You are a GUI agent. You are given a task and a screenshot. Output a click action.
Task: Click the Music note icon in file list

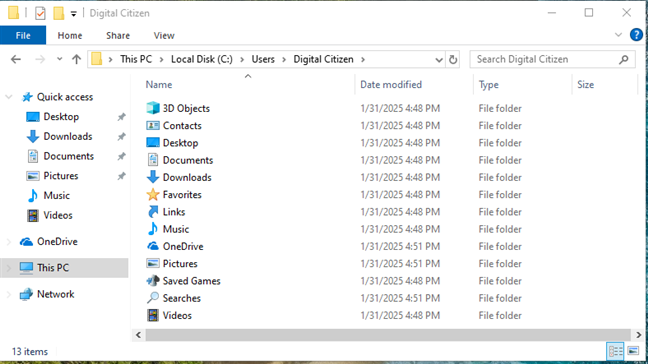(153, 229)
